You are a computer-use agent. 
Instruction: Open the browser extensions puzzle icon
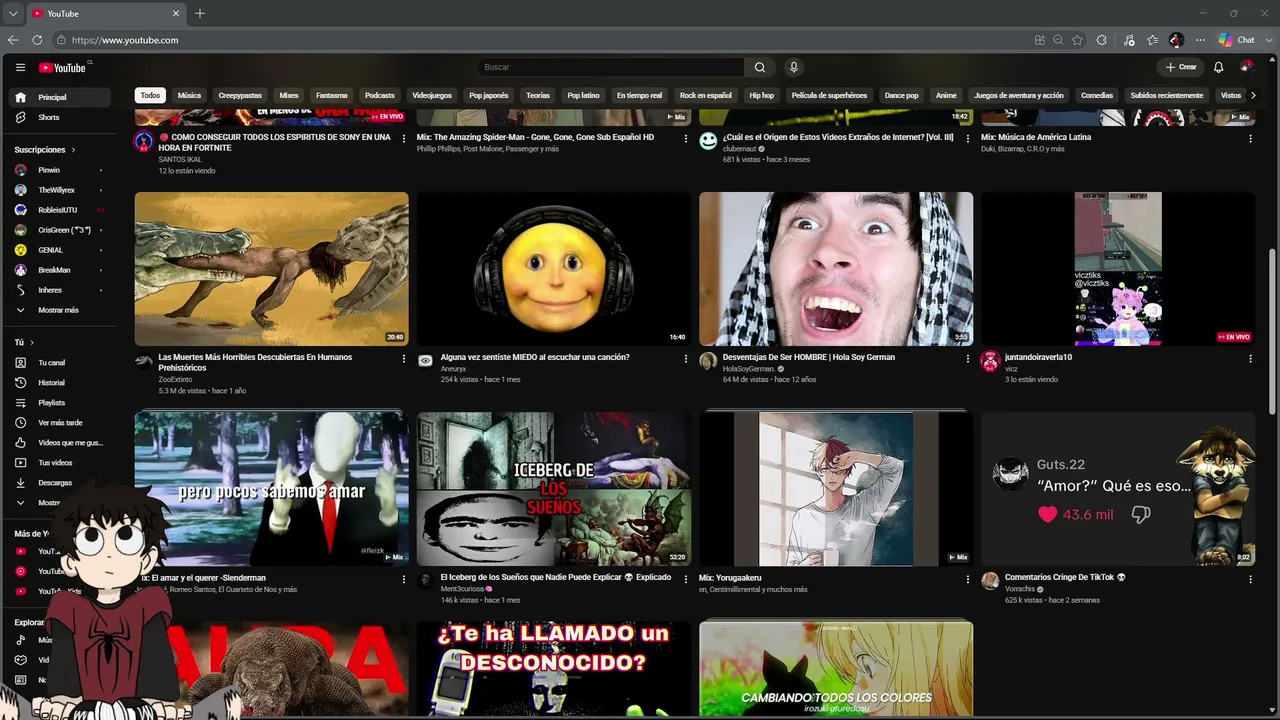coord(1102,40)
